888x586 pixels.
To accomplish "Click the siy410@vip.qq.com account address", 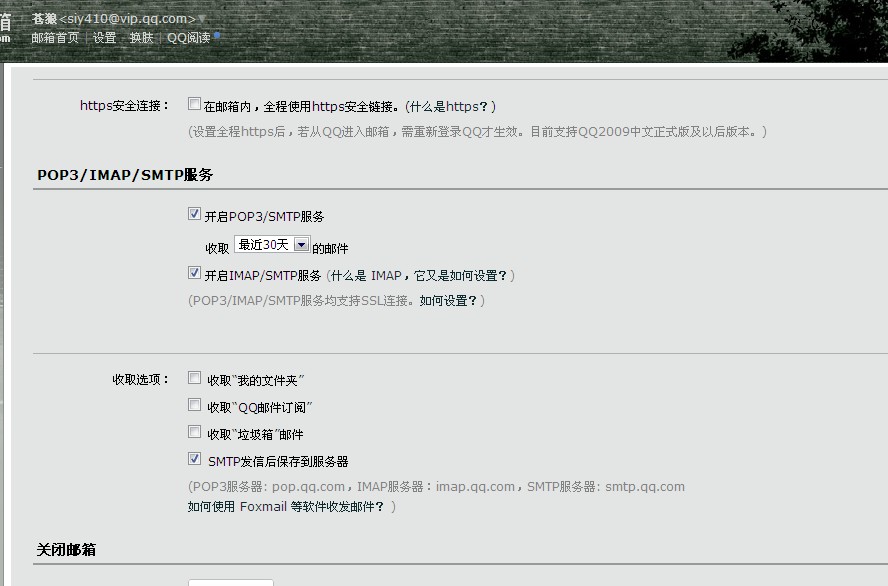I will point(127,19).
